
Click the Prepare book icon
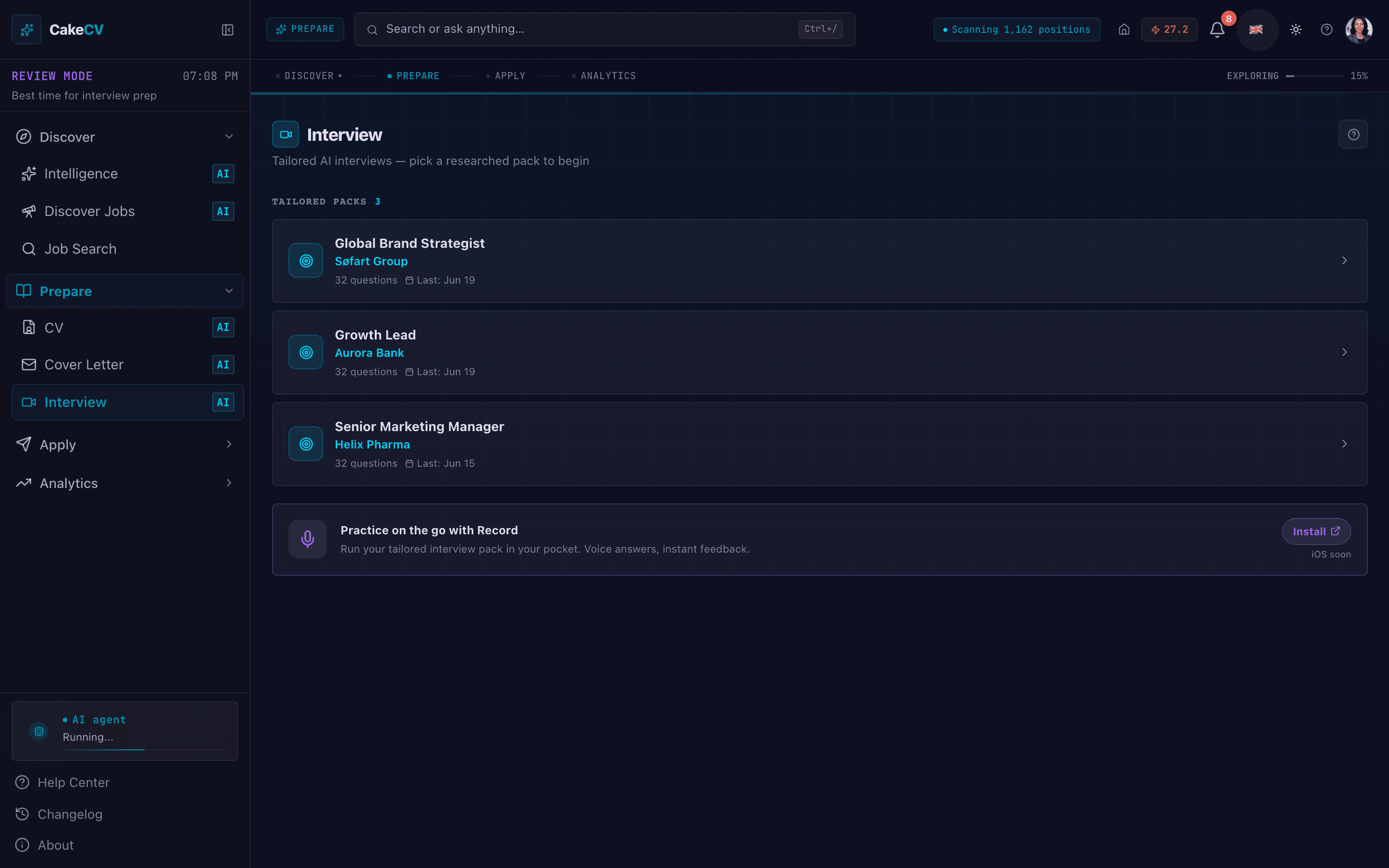[24, 290]
